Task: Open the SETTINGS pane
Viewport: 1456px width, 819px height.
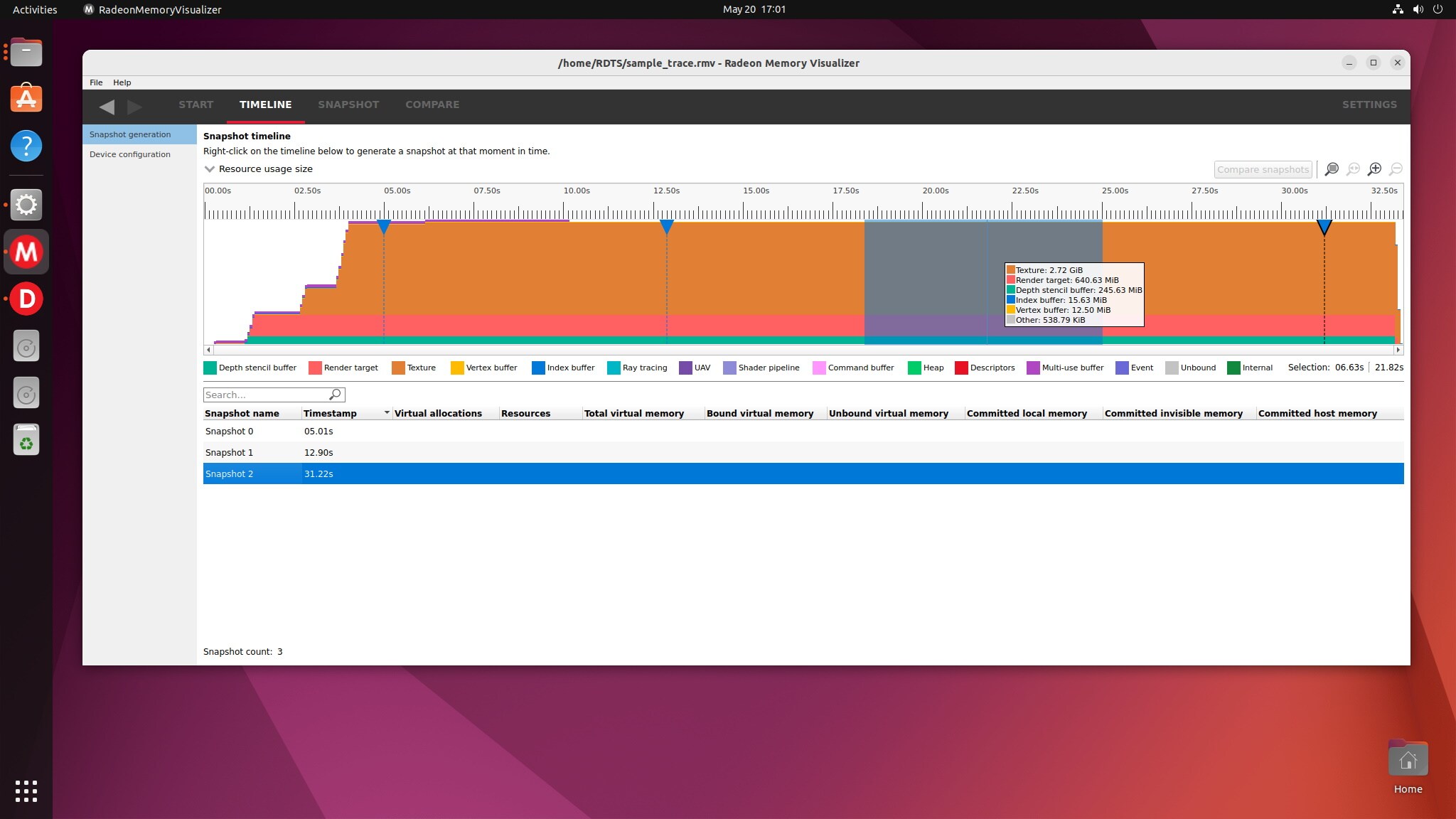Action: coord(1369,105)
